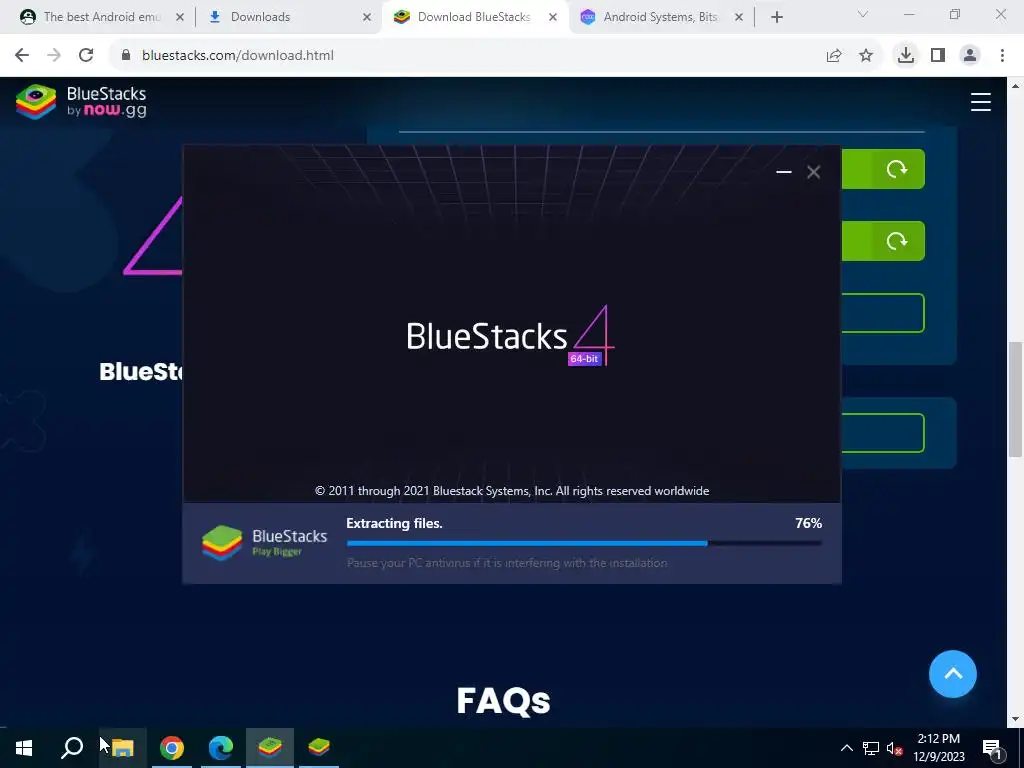This screenshot has height=768, width=1024.
Task: Click the site lock icon
Action: click(x=126, y=56)
